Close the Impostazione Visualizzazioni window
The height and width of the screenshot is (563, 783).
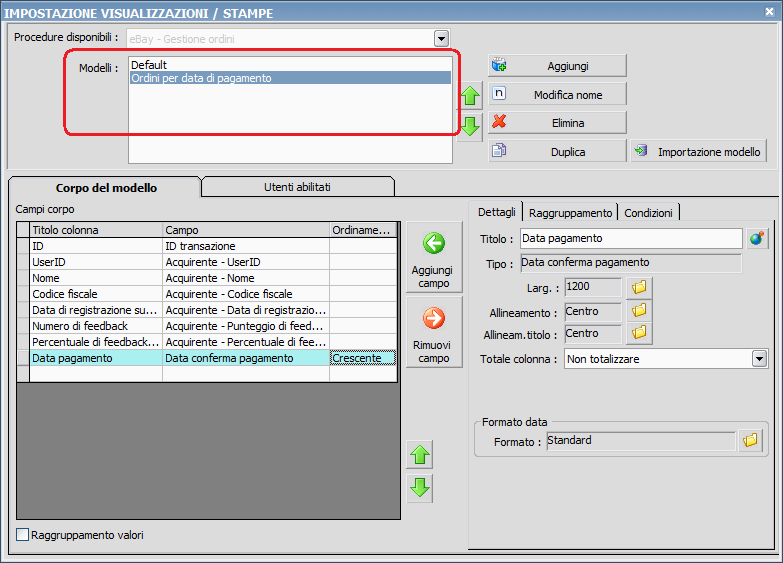pyautogui.click(x=770, y=11)
